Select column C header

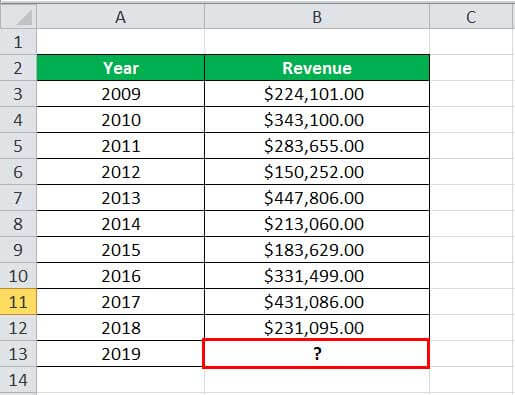472,16
